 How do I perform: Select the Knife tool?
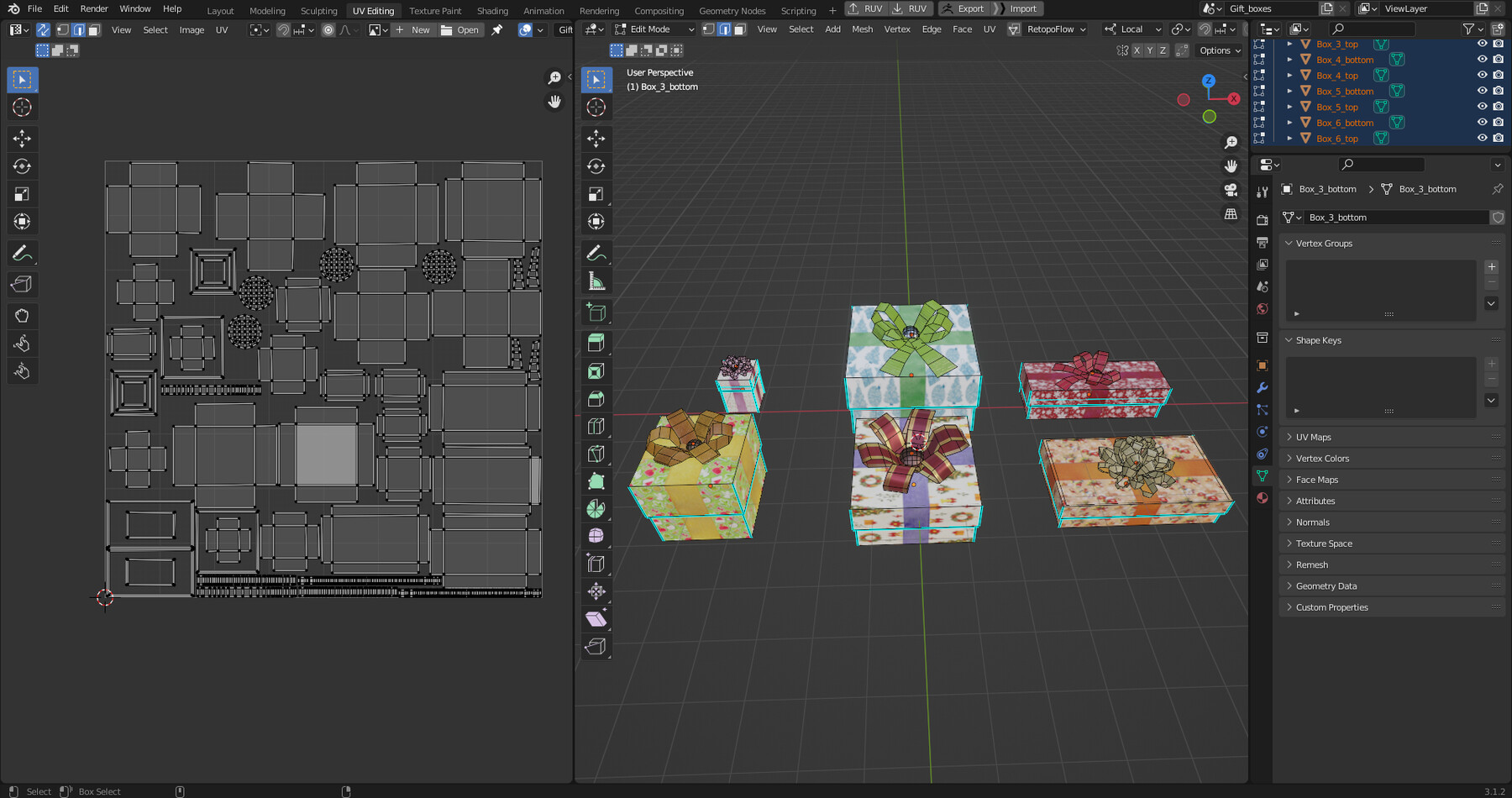[x=596, y=454]
